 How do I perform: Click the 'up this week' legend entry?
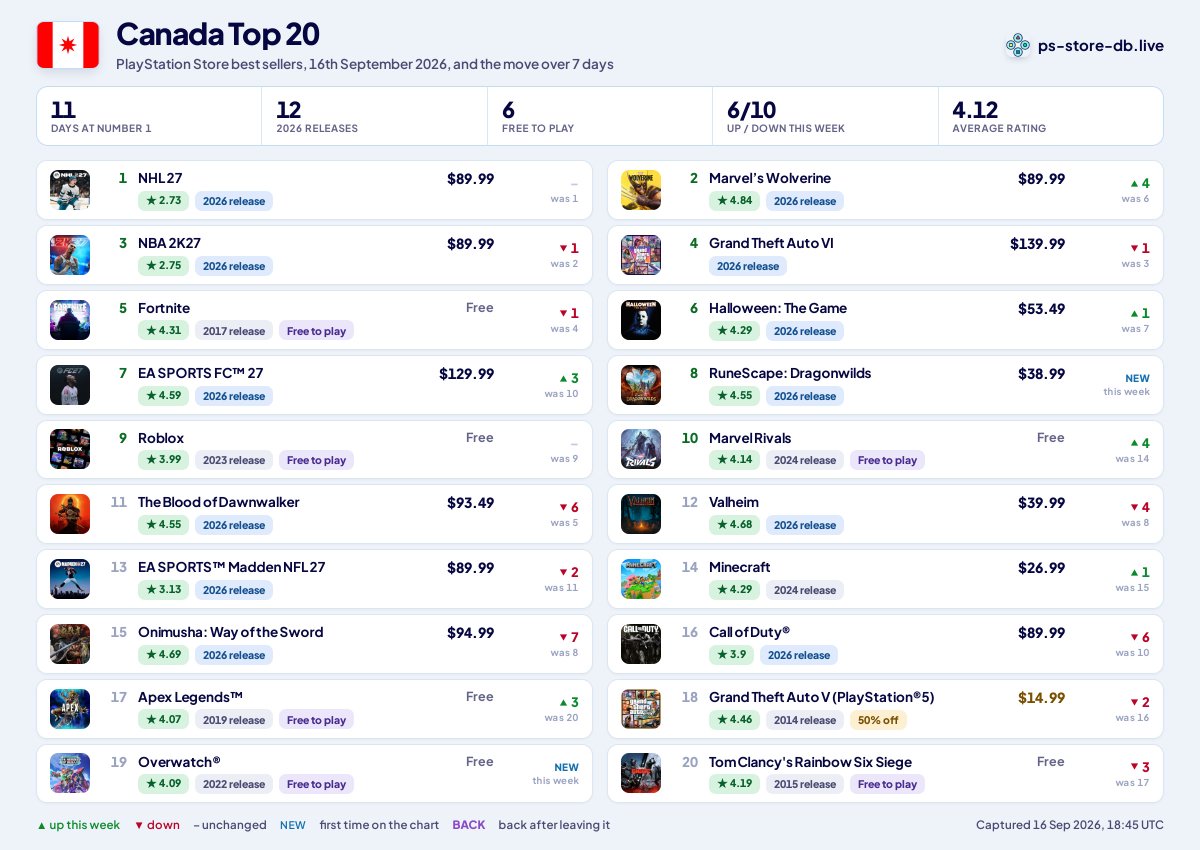click(x=78, y=825)
